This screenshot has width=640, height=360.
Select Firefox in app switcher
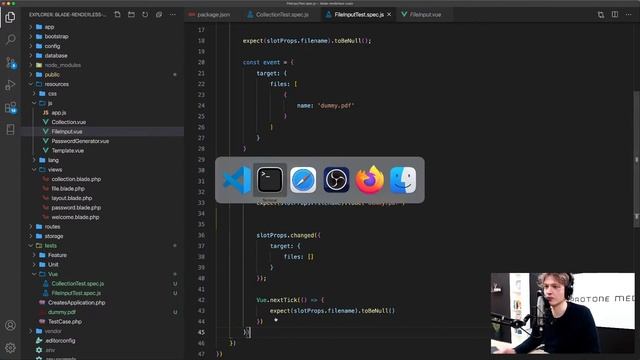pyautogui.click(x=369, y=180)
